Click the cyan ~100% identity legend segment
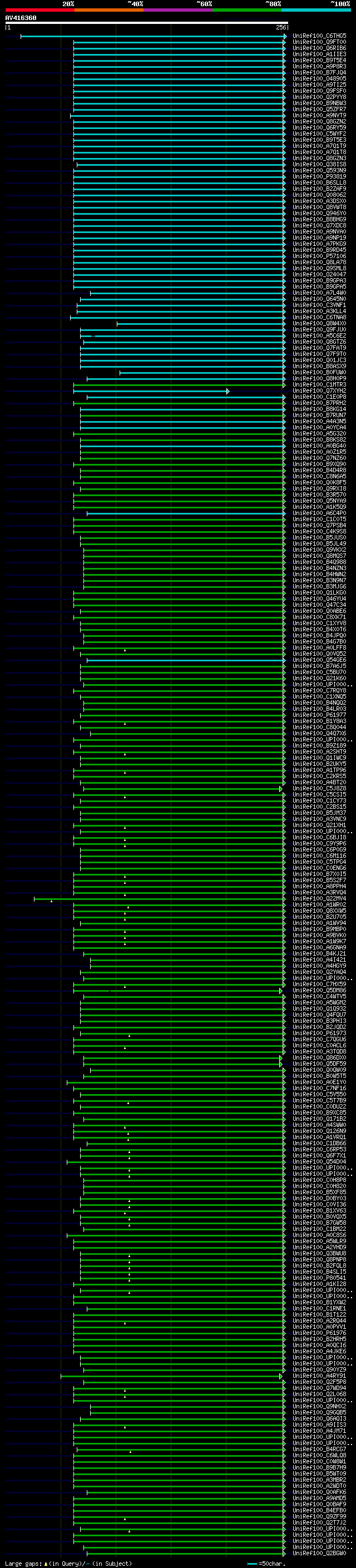 316,10
